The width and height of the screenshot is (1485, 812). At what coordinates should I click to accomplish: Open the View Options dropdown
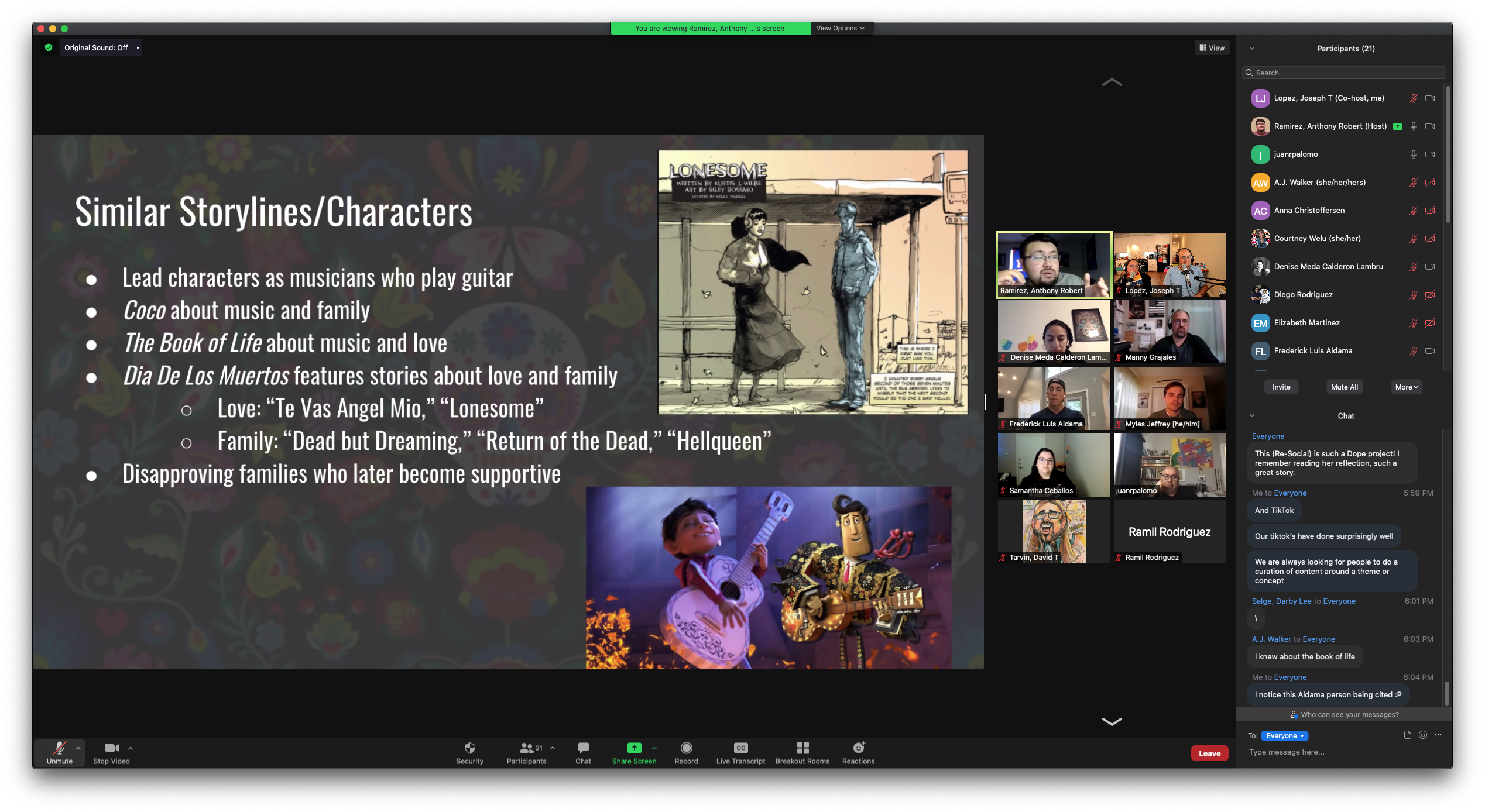[840, 28]
